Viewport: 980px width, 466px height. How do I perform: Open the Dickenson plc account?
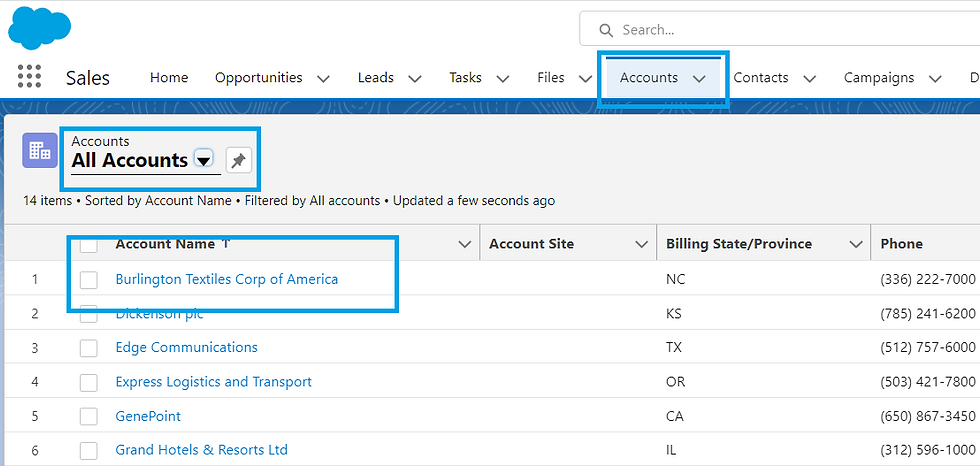point(159,314)
